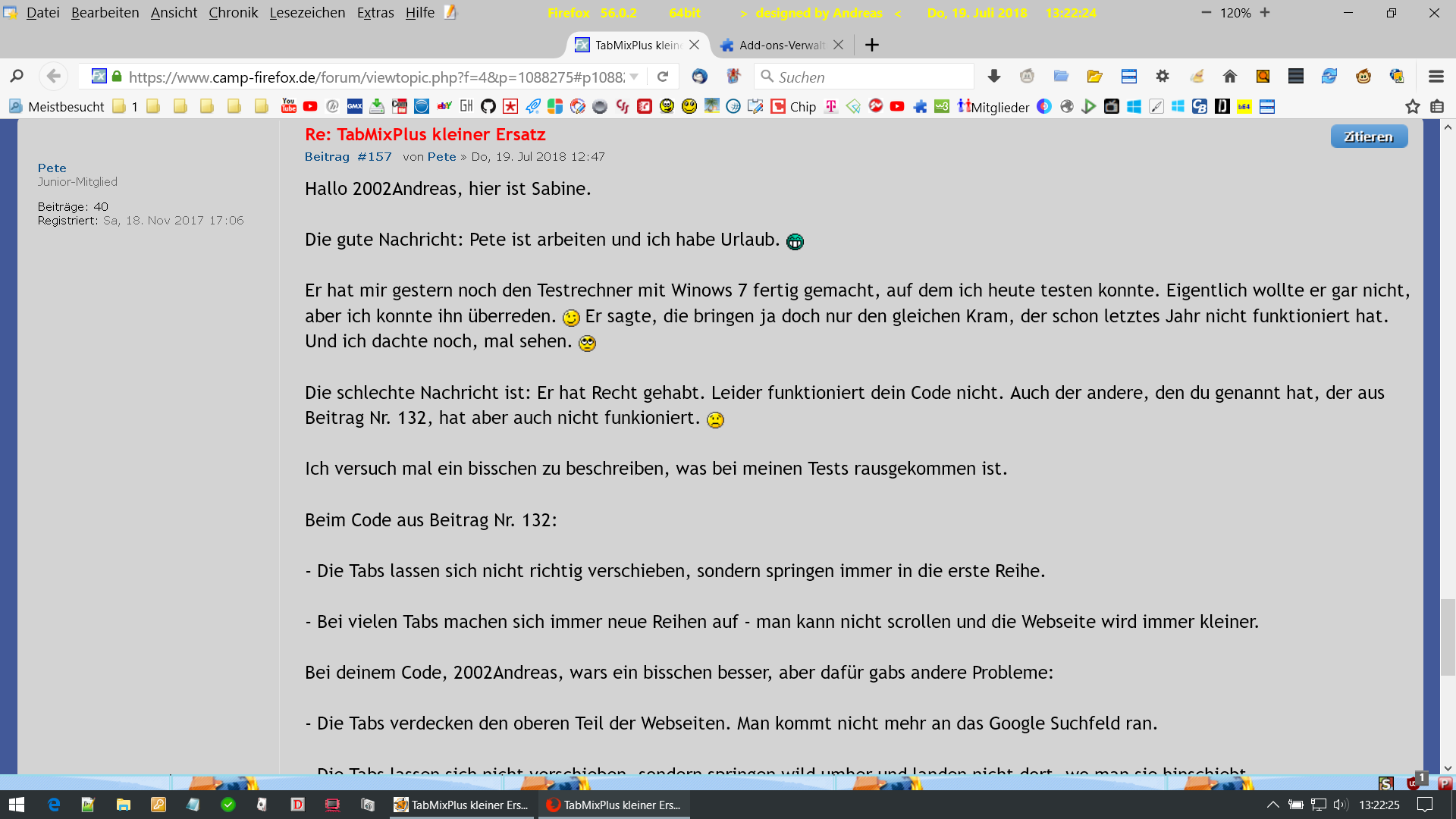Image resolution: width=1456 pixels, height=819 pixels.
Task: Click the magnifier icon left of back button
Action: [17, 77]
